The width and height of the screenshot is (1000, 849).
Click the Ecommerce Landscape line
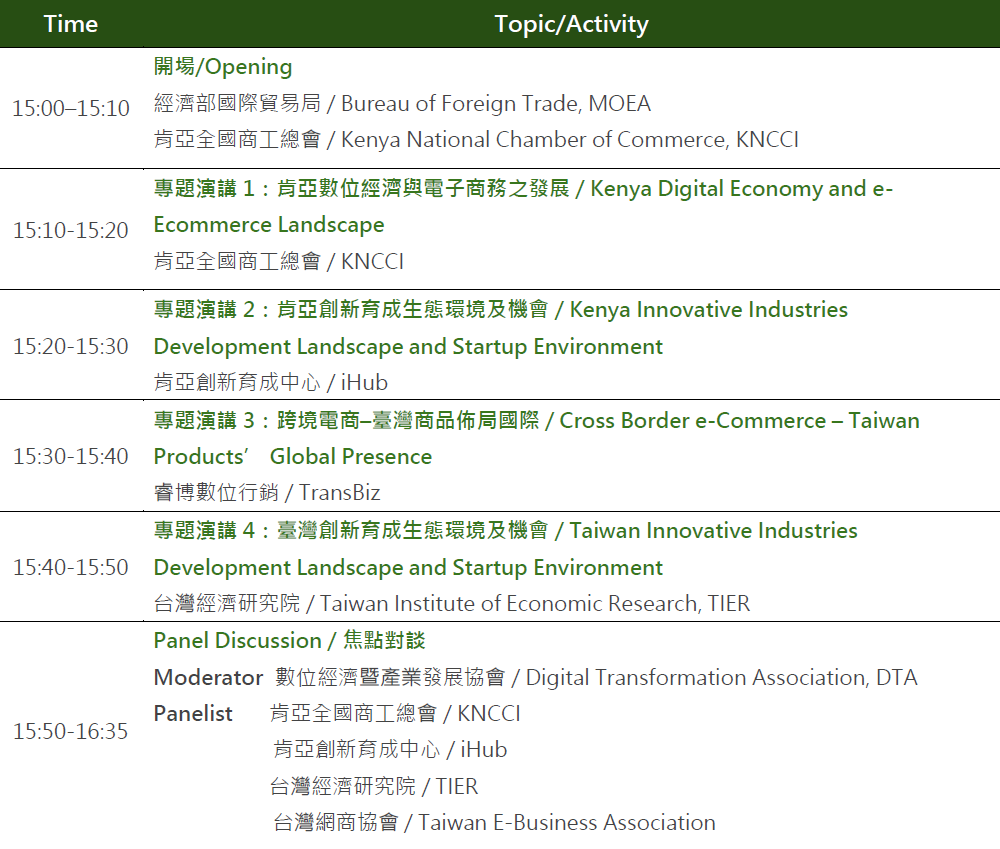coord(269,225)
